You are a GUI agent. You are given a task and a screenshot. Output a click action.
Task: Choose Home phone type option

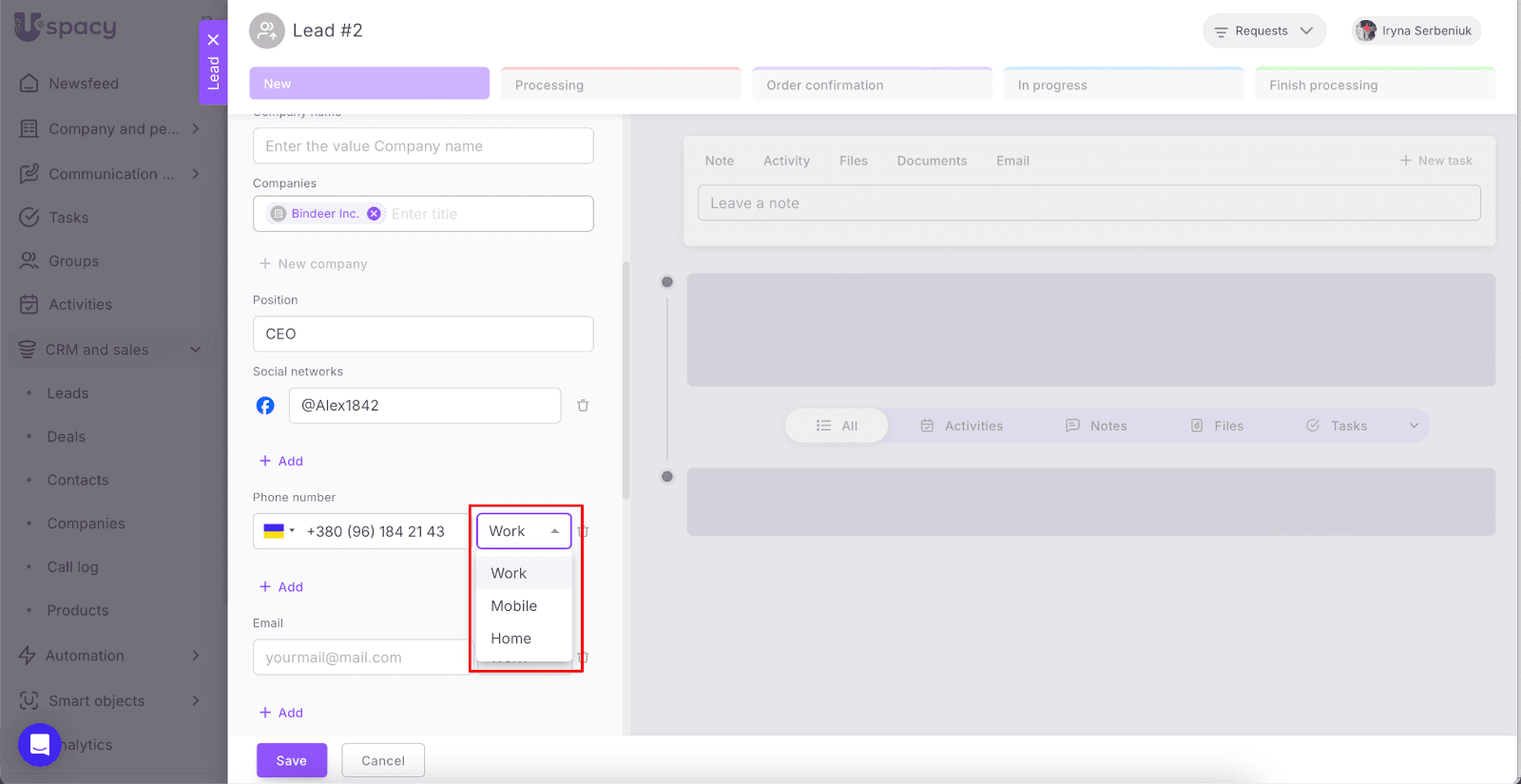pos(511,639)
